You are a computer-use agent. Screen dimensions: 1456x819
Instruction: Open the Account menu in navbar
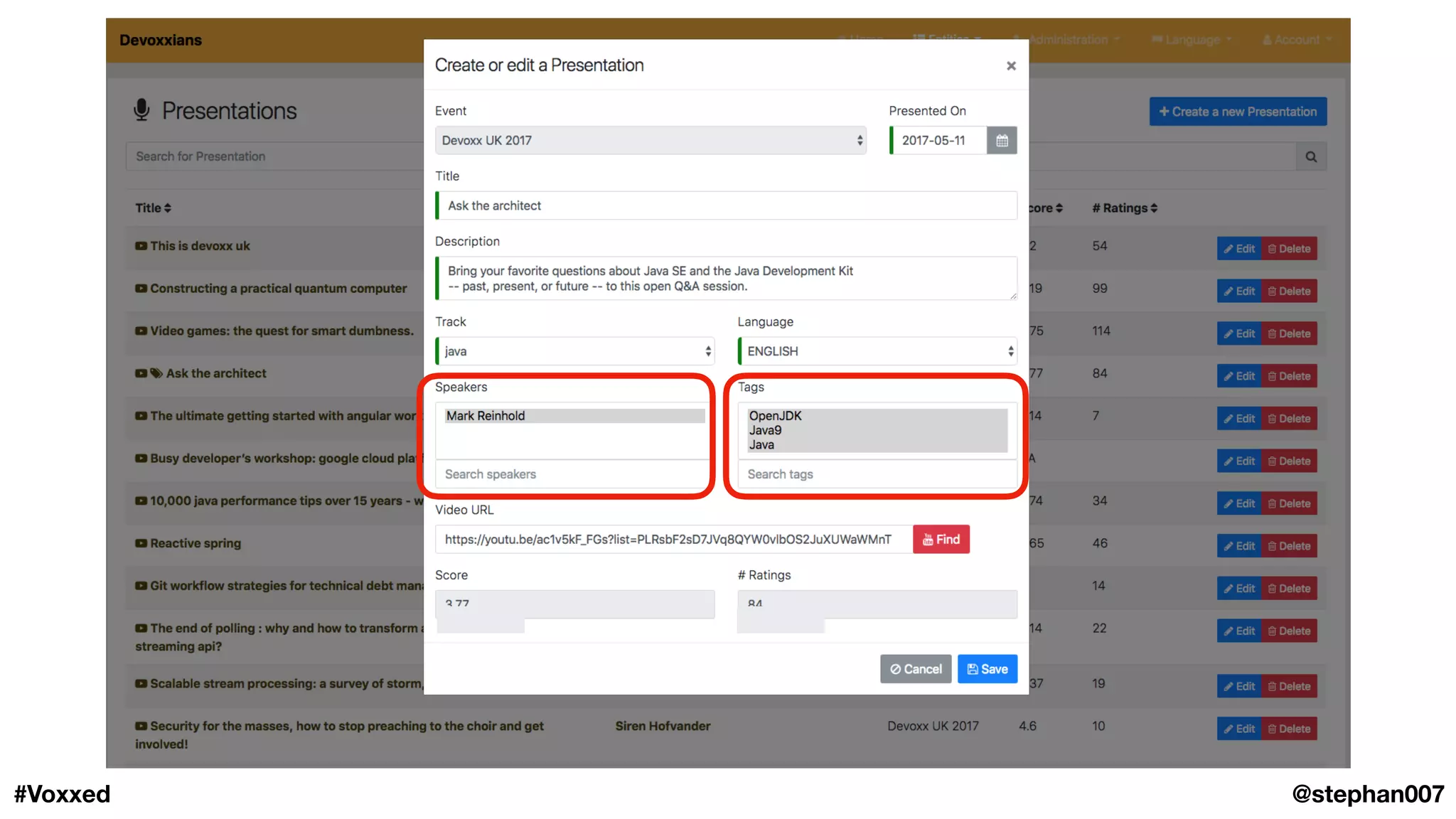point(1296,40)
